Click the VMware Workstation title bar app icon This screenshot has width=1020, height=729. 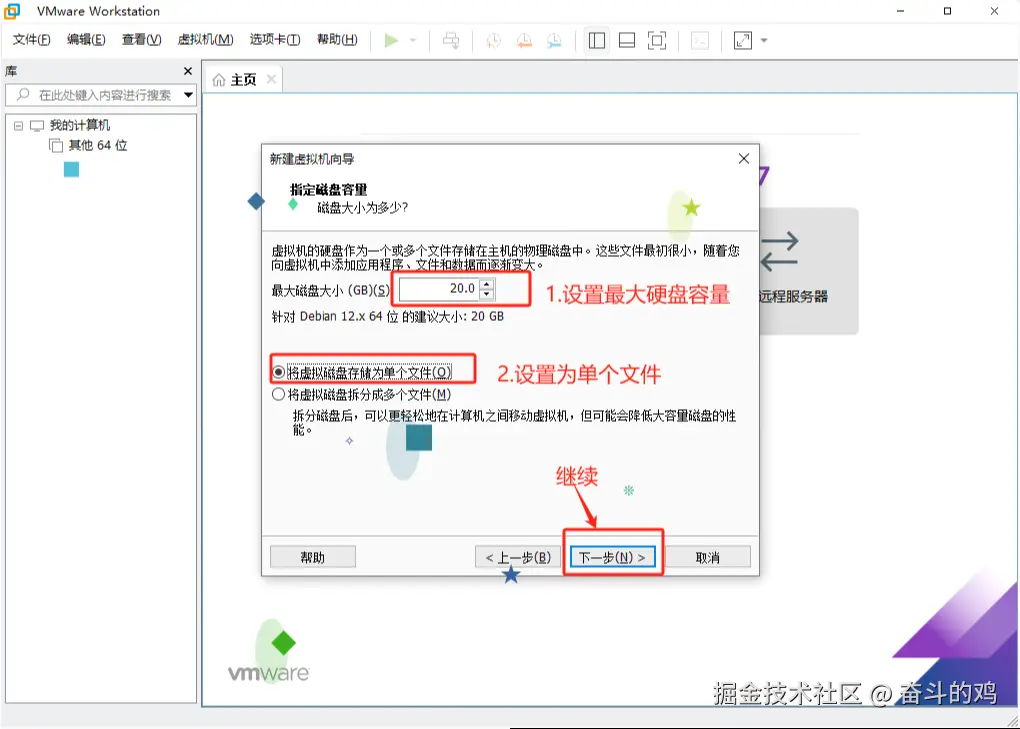[x=12, y=11]
